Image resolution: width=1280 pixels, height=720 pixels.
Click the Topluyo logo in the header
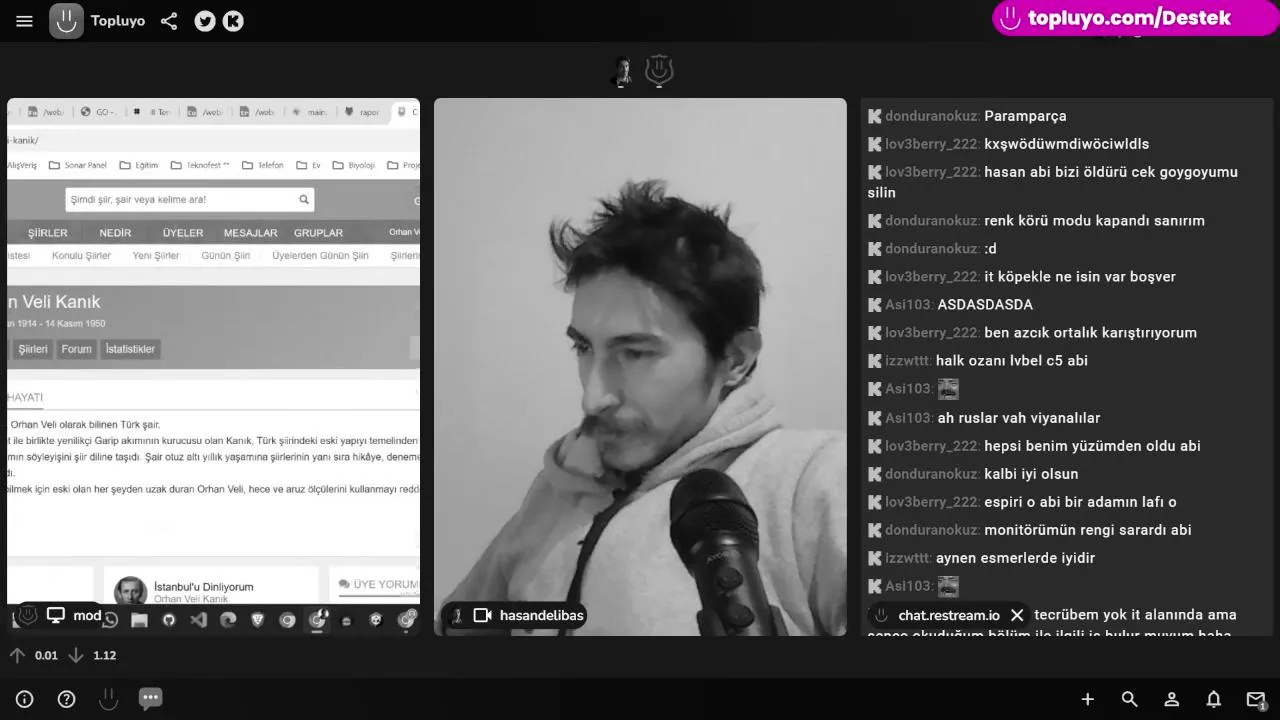pyautogui.click(x=66, y=21)
